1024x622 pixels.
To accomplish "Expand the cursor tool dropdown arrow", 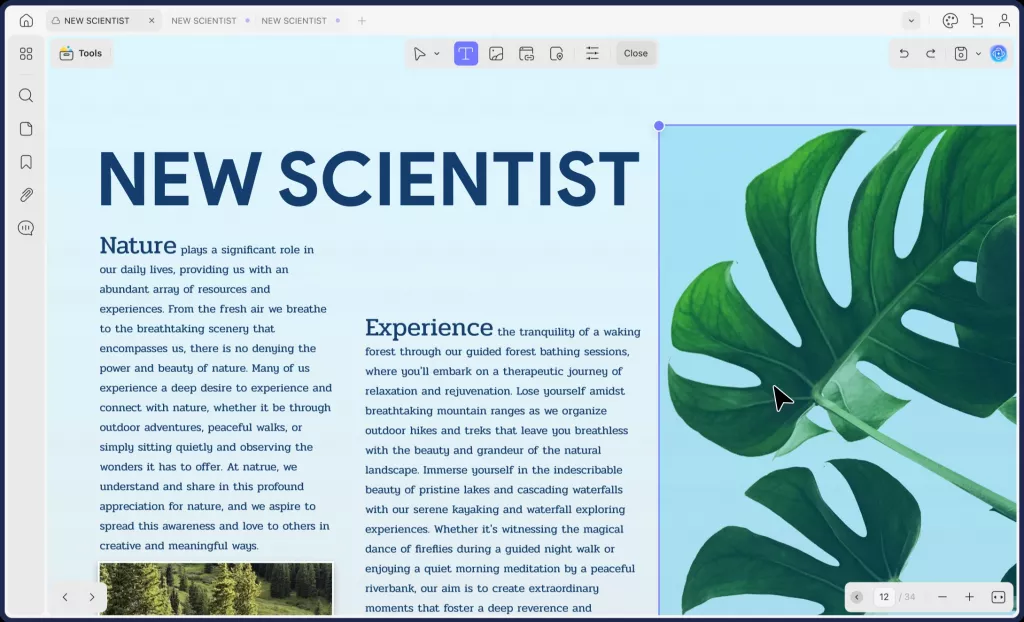I will 437,54.
